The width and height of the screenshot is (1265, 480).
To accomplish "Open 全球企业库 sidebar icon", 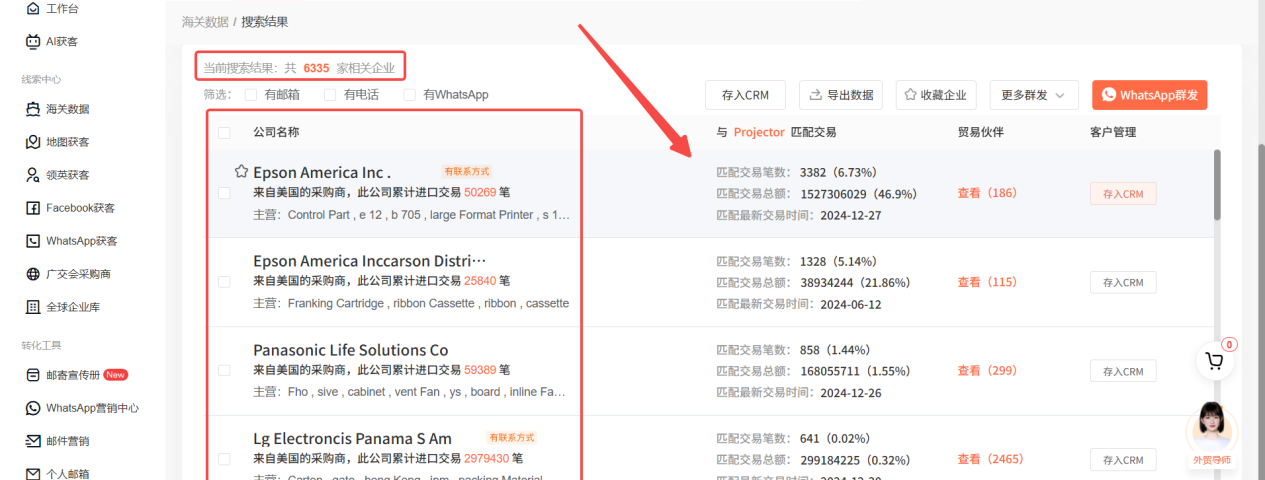I will click(33, 307).
